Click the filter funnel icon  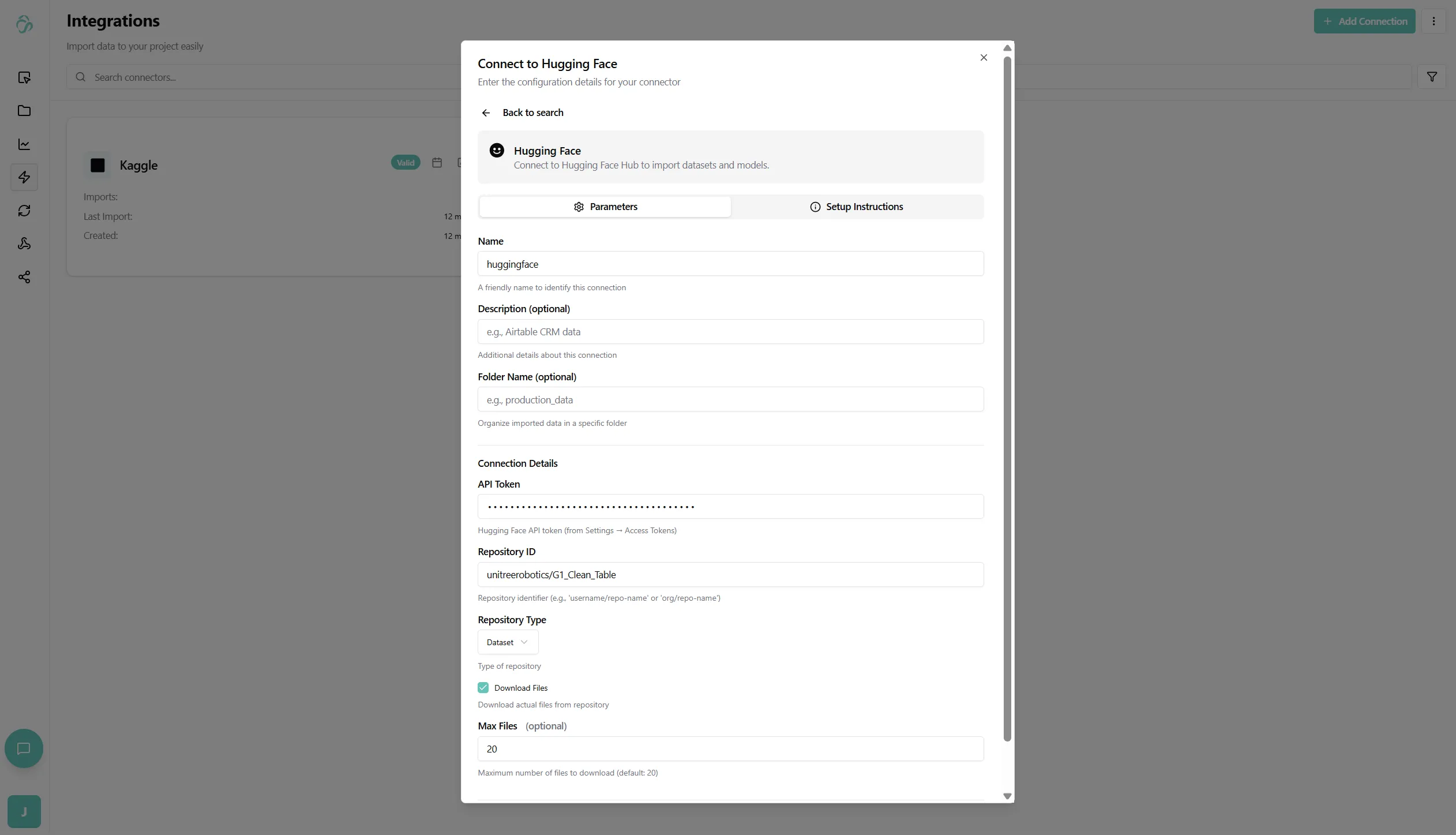[x=1432, y=77]
